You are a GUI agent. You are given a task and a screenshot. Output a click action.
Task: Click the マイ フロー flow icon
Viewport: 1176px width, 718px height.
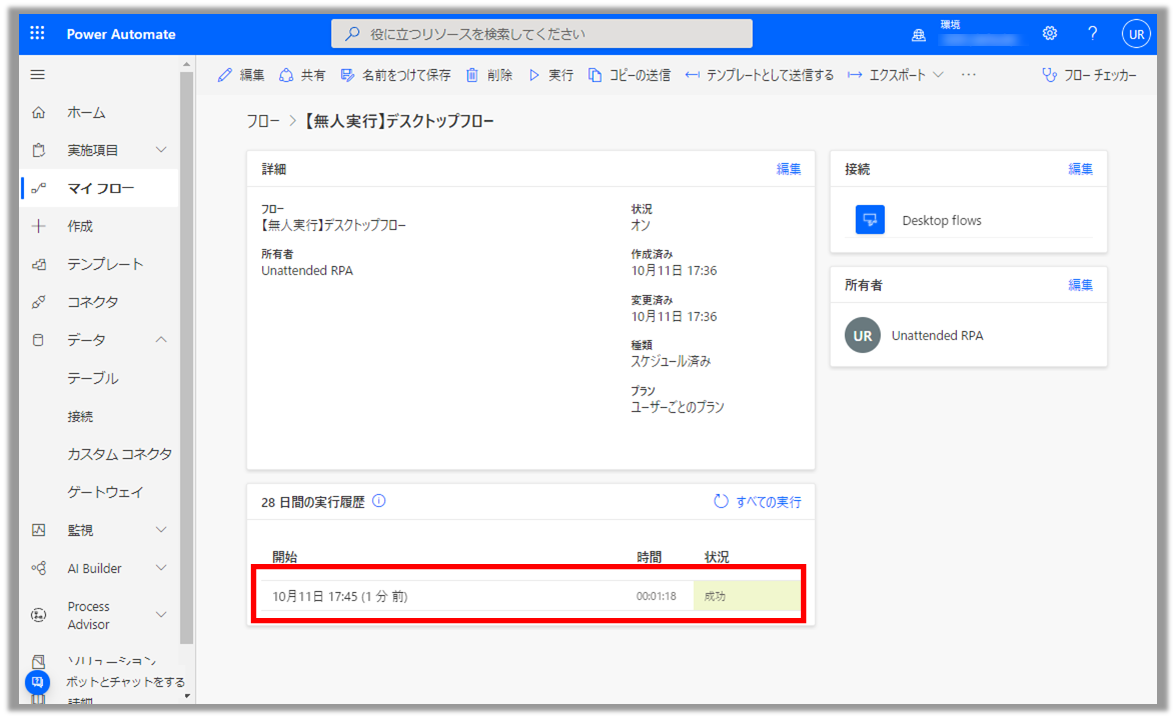tap(39, 188)
